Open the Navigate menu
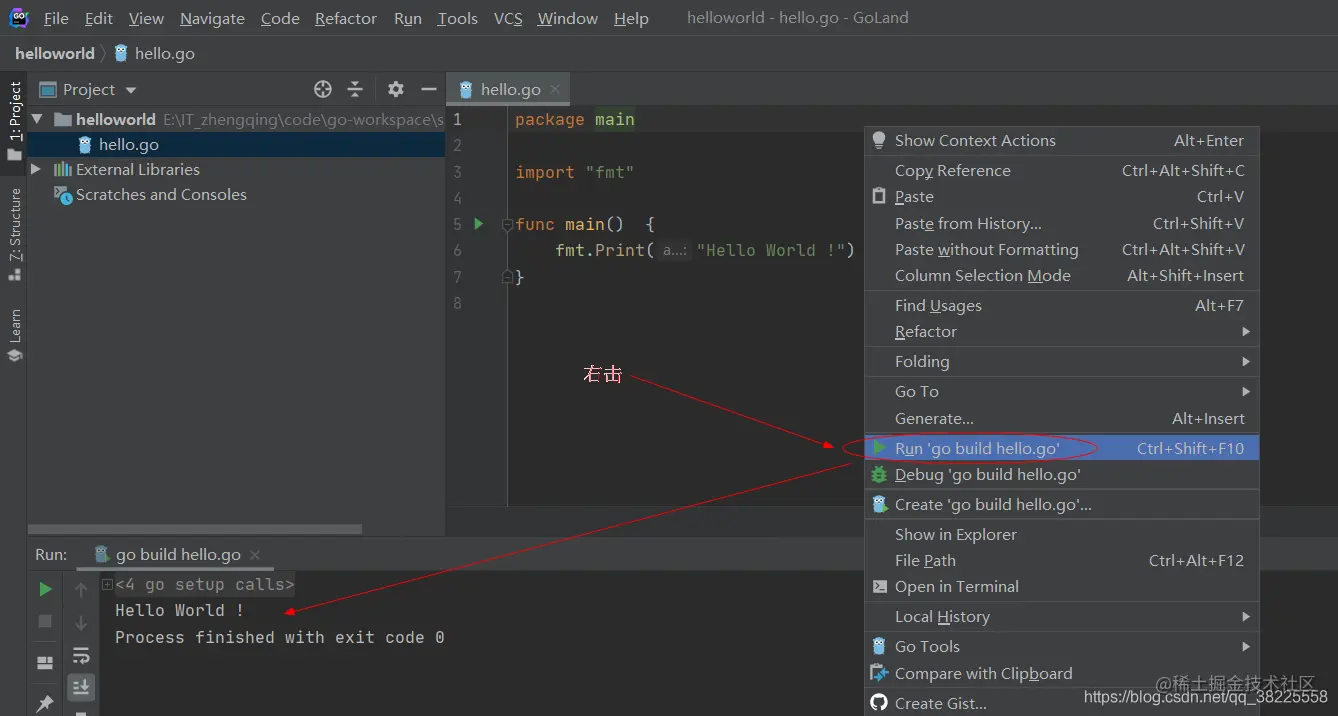This screenshot has width=1338, height=716. point(212,18)
